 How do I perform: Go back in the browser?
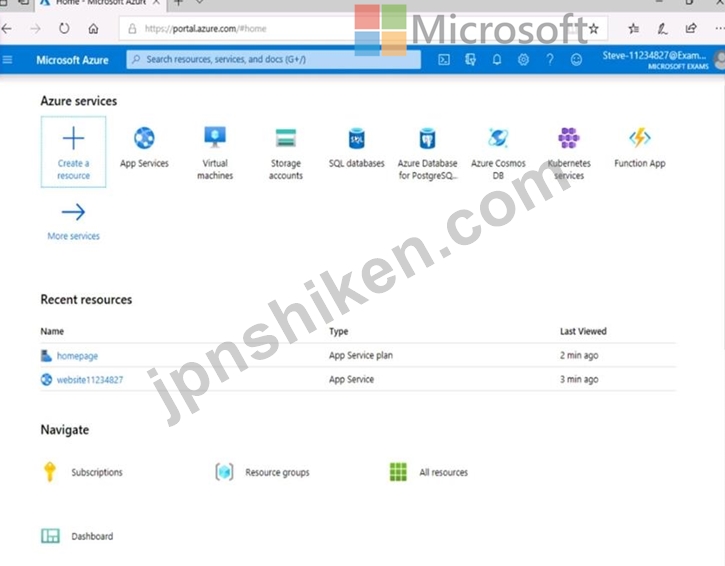(x=6, y=29)
